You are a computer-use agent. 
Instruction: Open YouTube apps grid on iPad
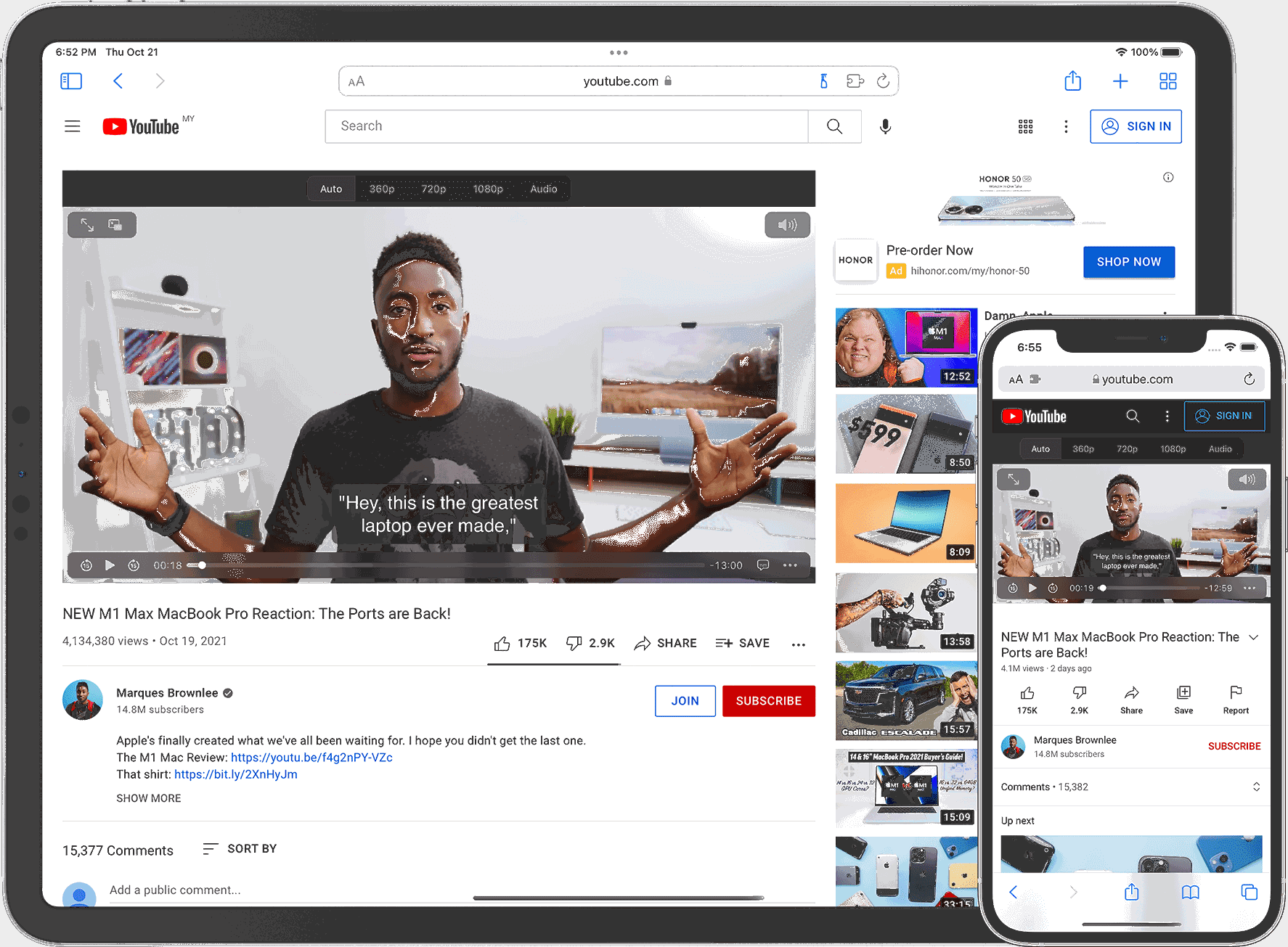1025,127
